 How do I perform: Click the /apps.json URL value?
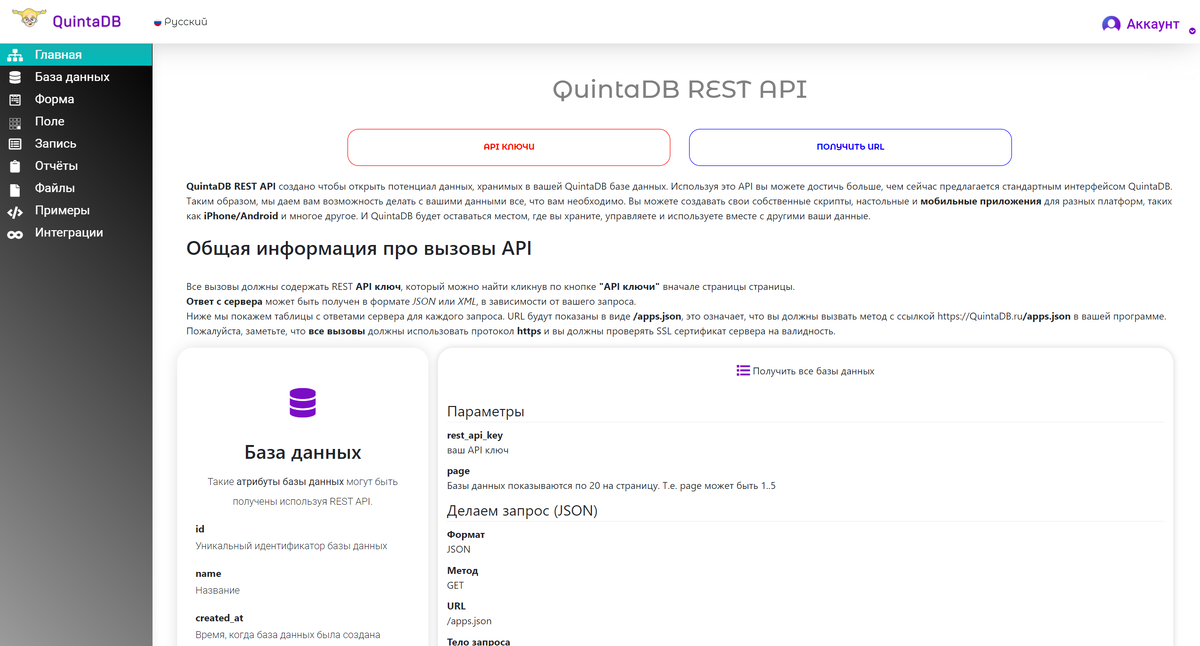coord(469,621)
